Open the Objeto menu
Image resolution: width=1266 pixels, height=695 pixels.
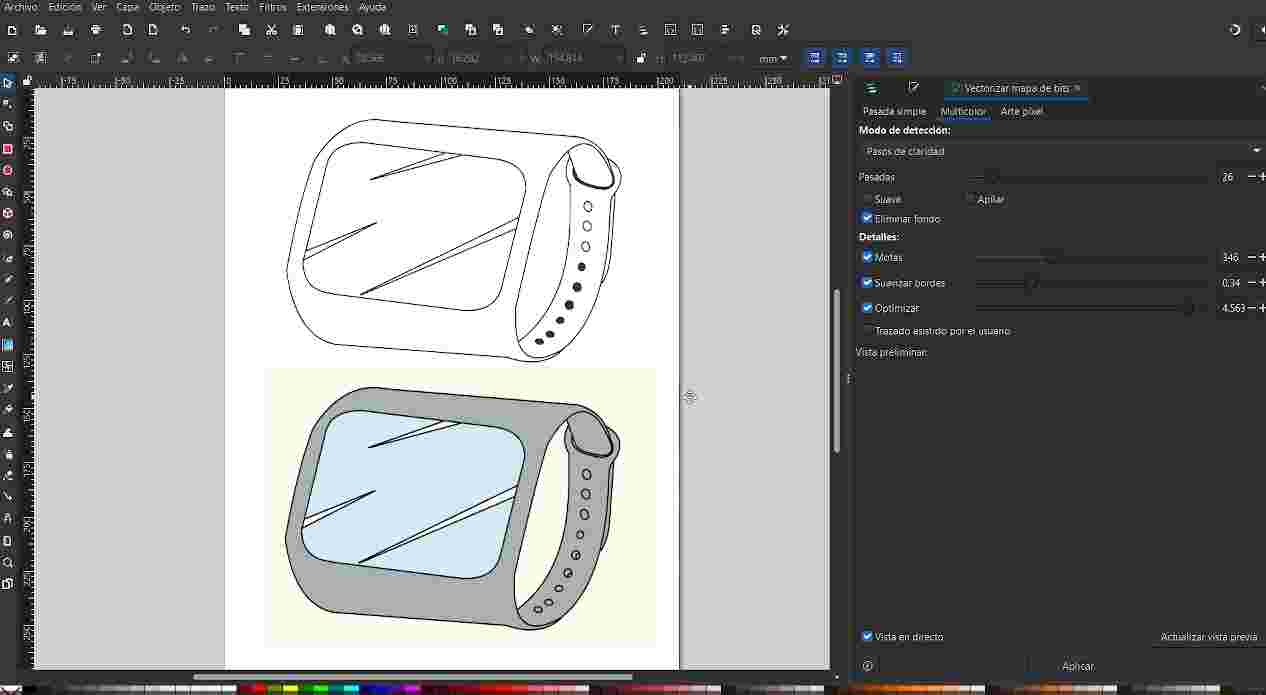click(165, 7)
